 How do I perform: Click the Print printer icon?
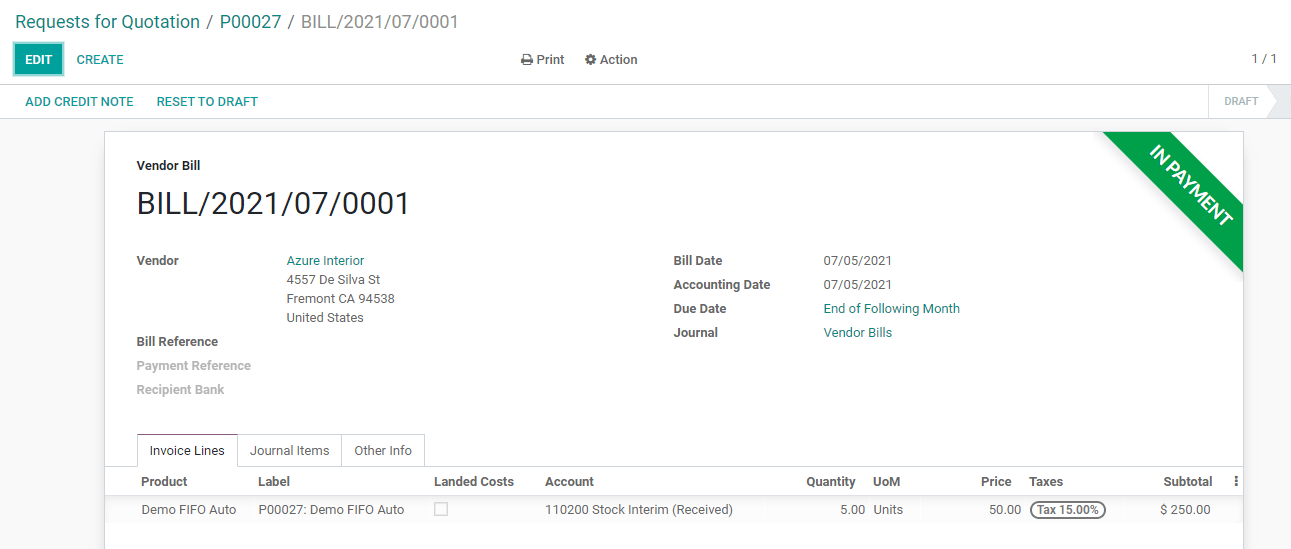(527, 60)
